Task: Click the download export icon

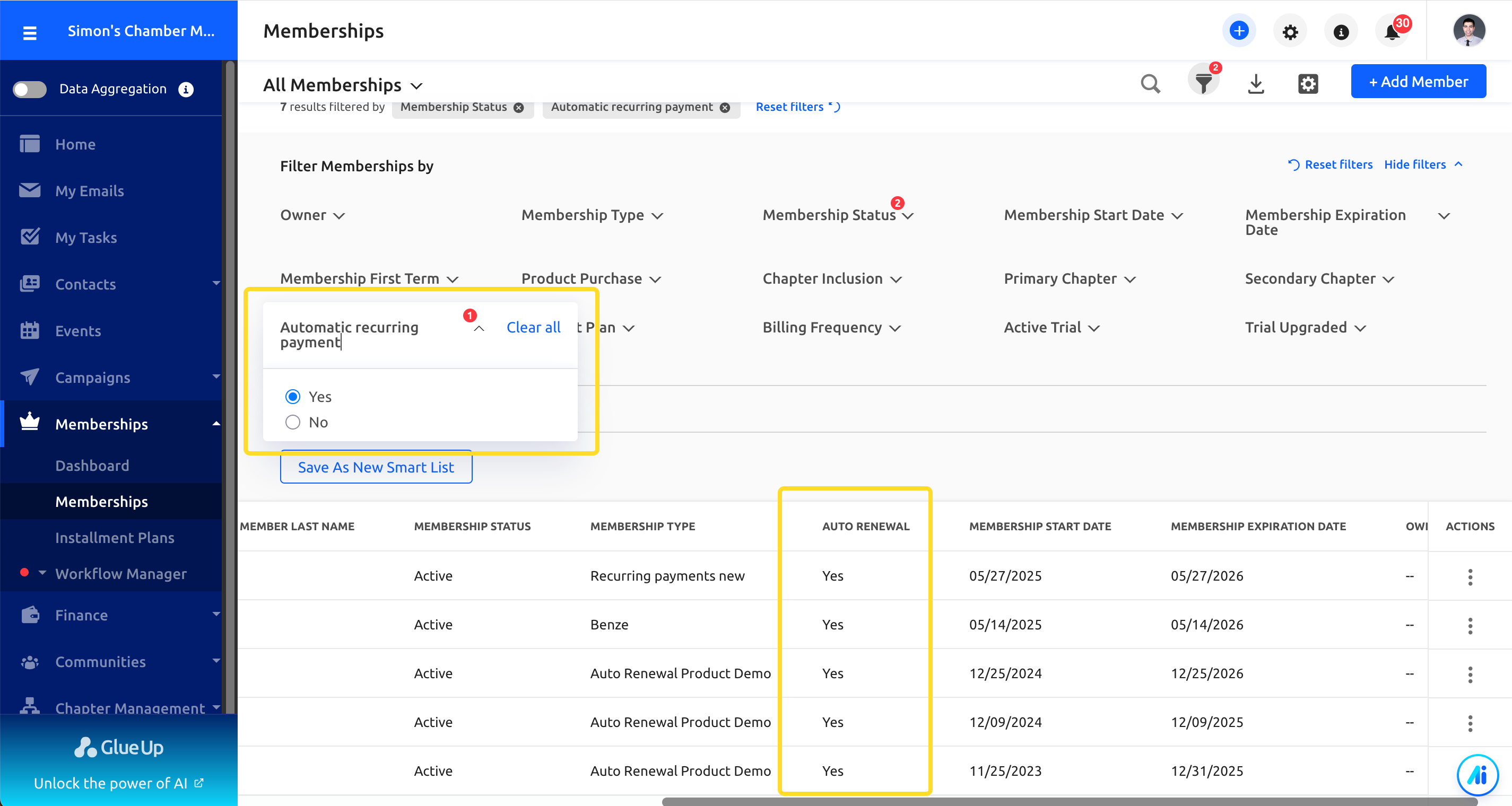Action: 1256,83
